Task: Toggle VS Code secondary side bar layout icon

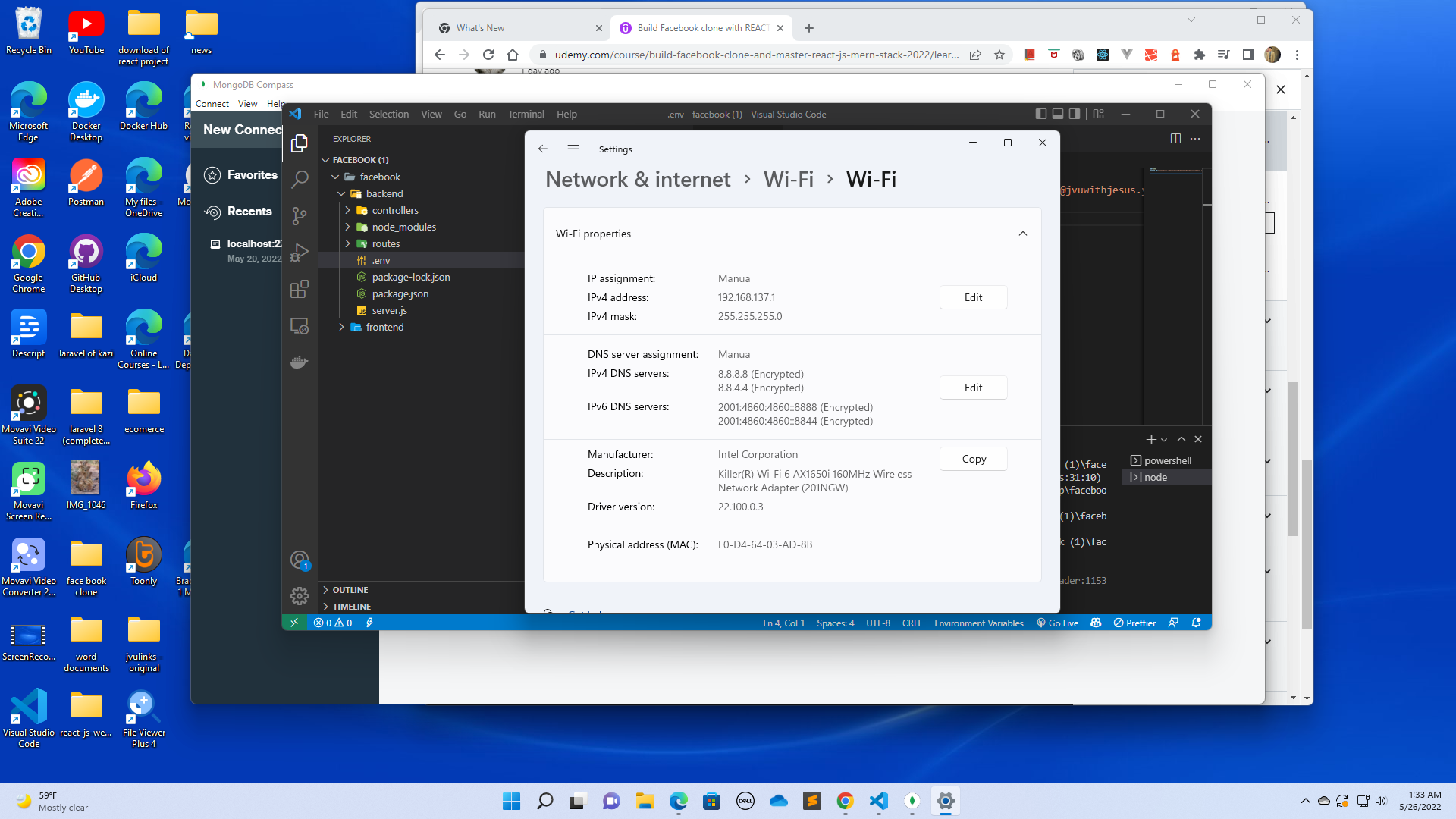Action: [x=1075, y=114]
